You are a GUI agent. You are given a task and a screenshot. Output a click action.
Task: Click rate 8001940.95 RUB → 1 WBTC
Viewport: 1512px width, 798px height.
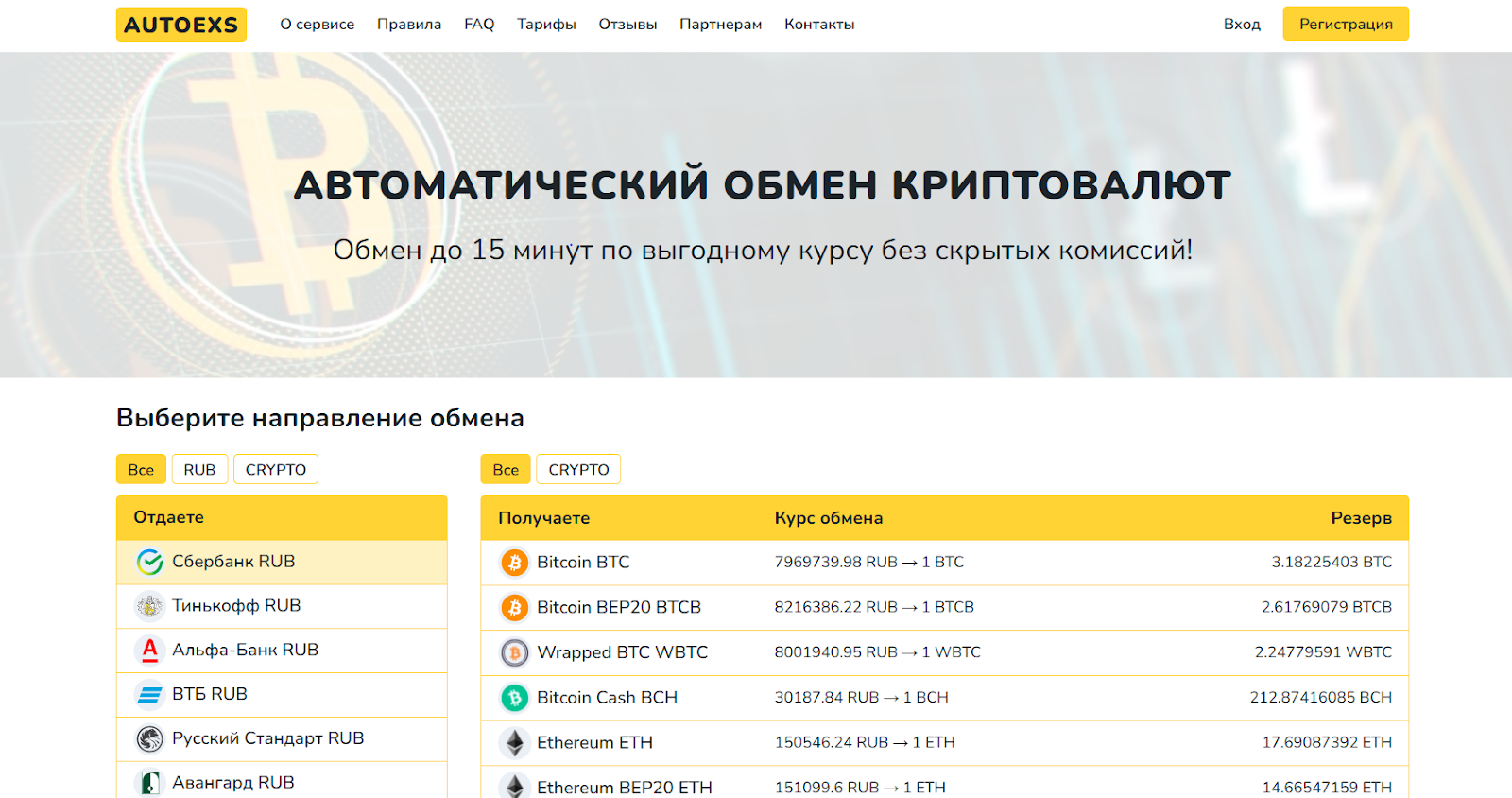(878, 652)
